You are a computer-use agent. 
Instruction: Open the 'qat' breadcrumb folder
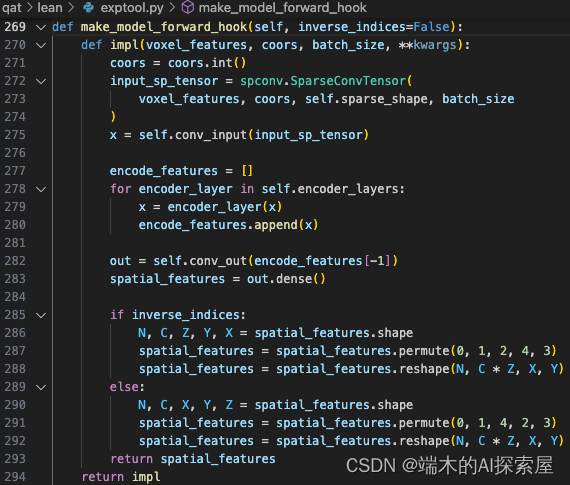12,8
